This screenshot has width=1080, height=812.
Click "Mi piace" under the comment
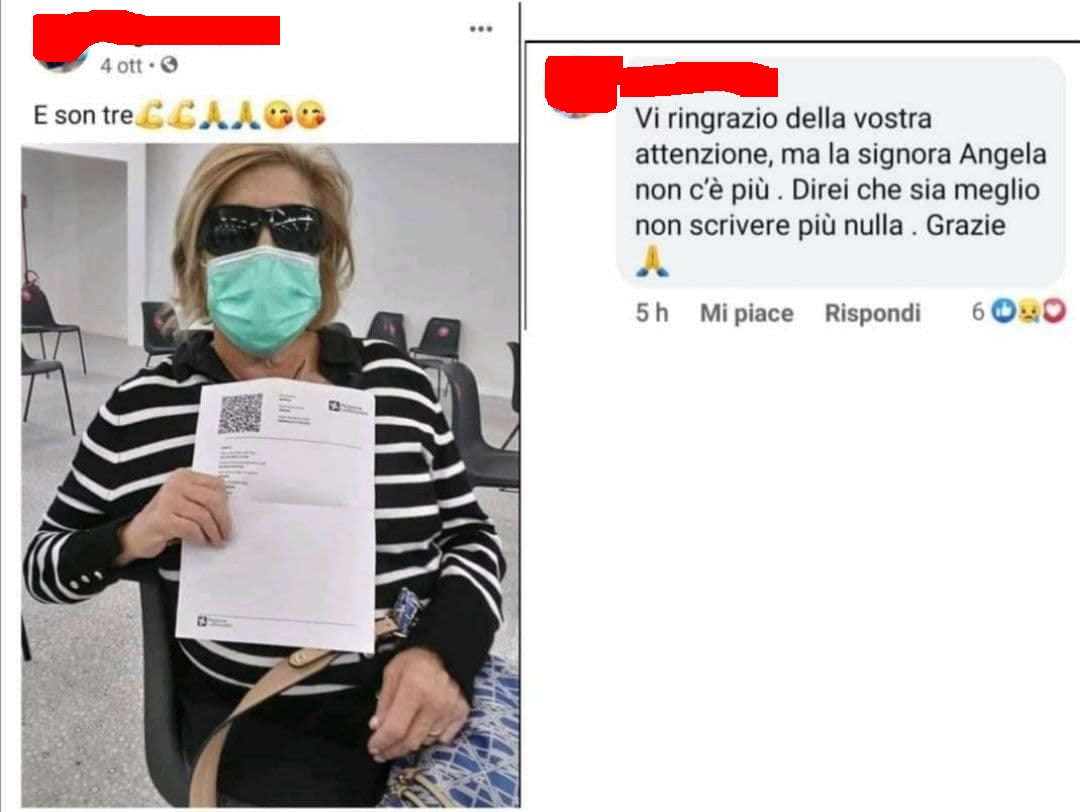747,313
